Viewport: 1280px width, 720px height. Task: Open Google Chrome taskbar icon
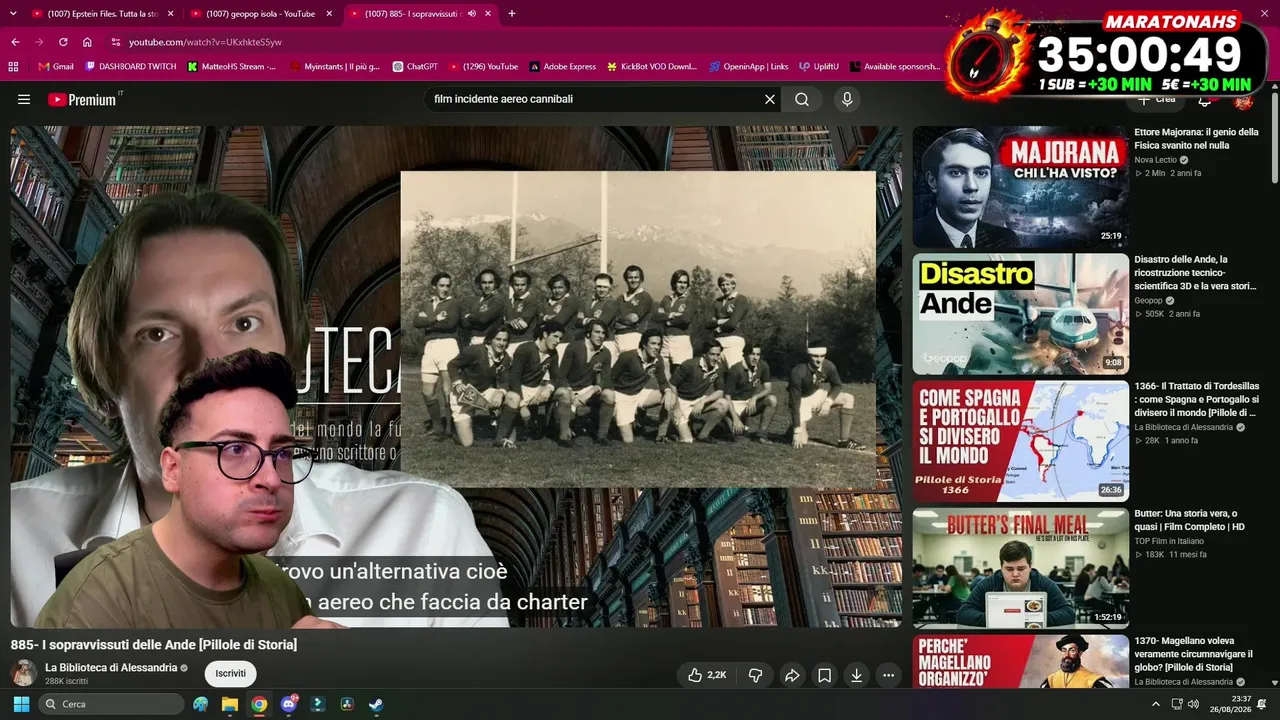point(259,704)
